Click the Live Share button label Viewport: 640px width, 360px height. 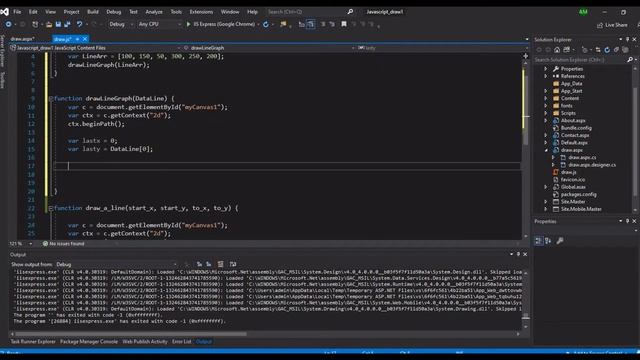pyautogui.click(x=616, y=25)
